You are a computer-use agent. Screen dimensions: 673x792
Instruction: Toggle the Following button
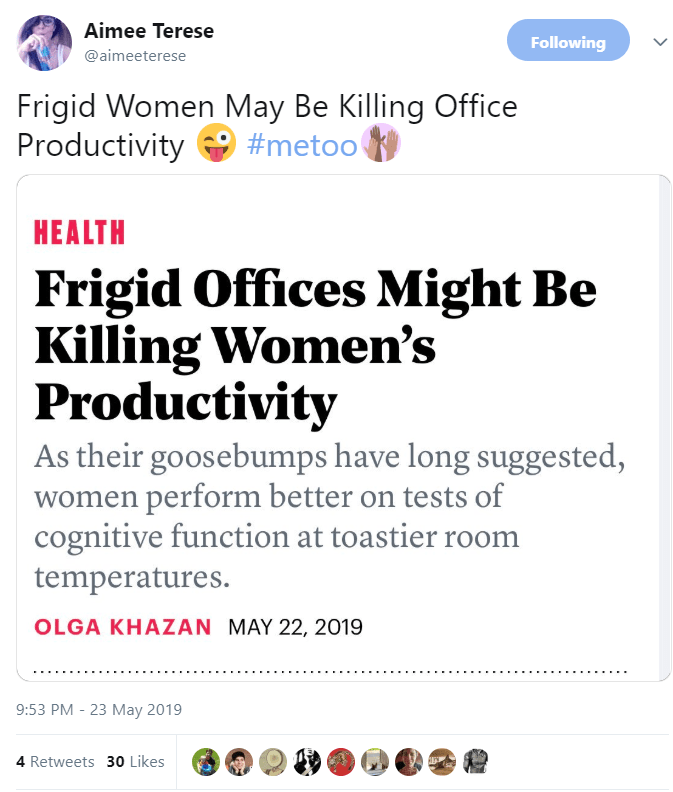click(568, 42)
